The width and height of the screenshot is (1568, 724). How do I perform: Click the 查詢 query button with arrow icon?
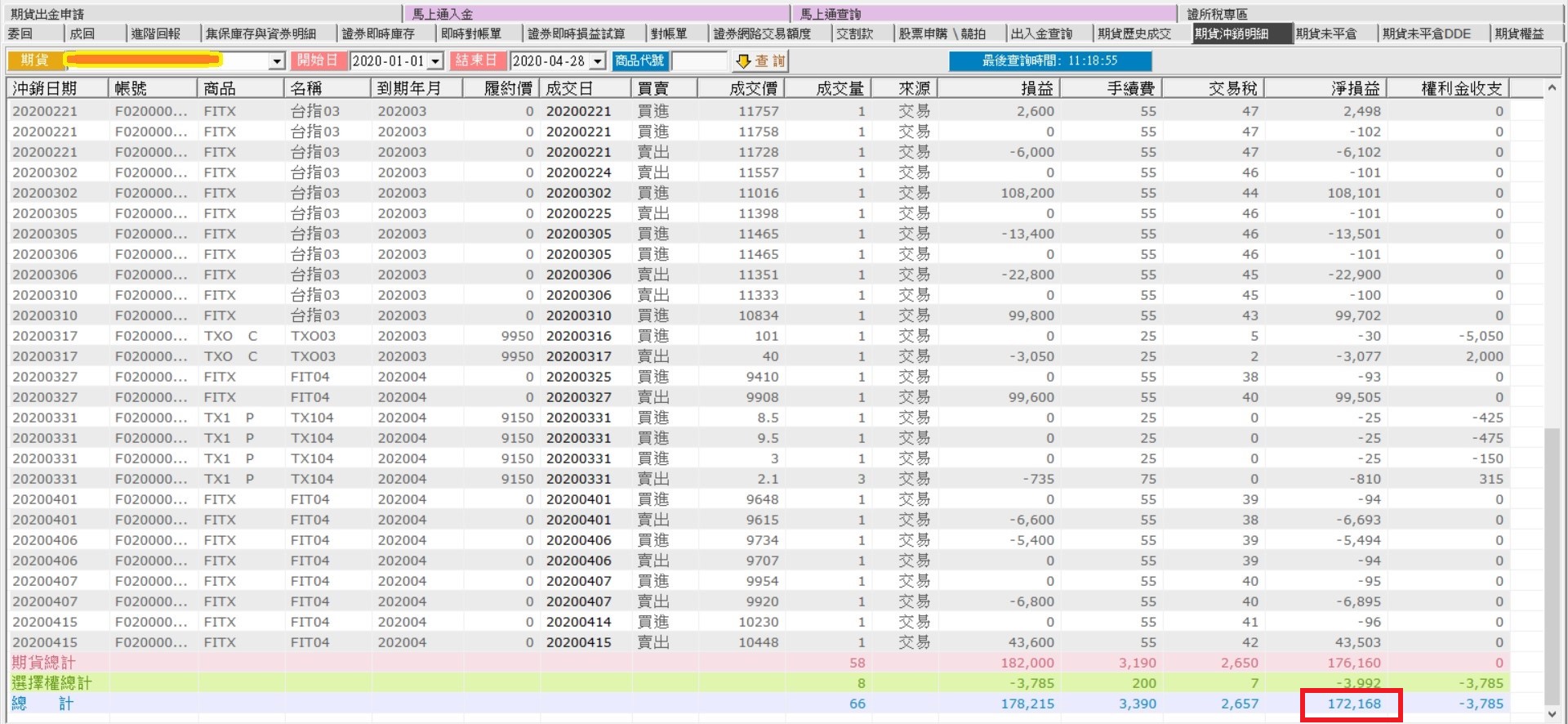pos(760,61)
